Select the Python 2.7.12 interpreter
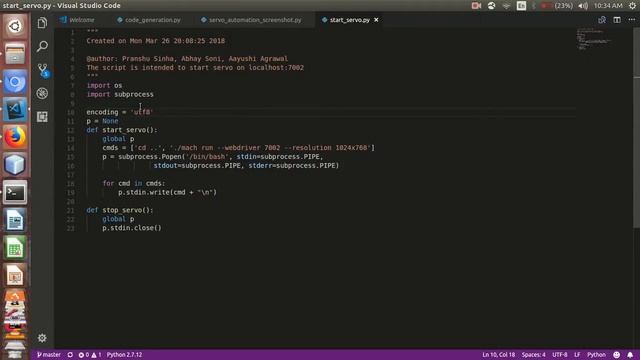 [x=124, y=355]
